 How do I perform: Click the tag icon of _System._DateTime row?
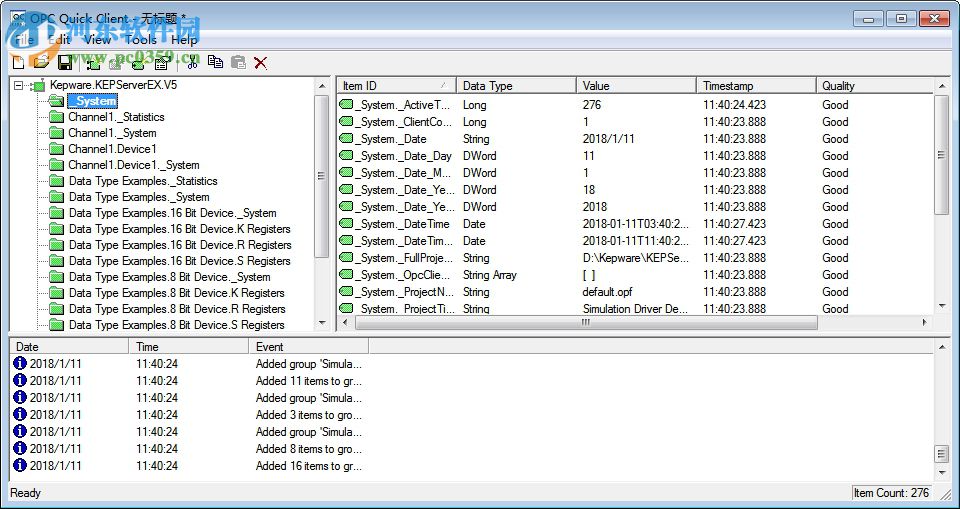point(347,224)
